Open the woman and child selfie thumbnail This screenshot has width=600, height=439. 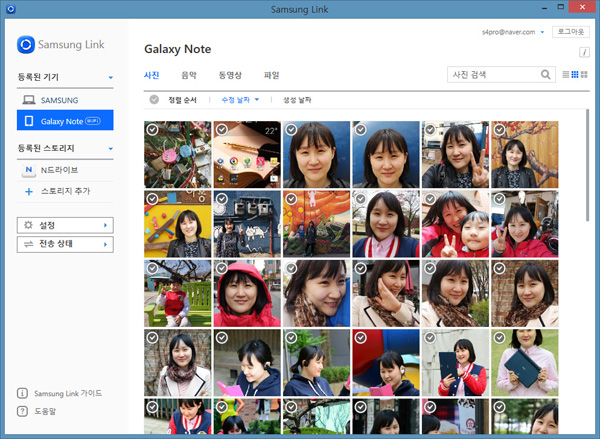455,224
